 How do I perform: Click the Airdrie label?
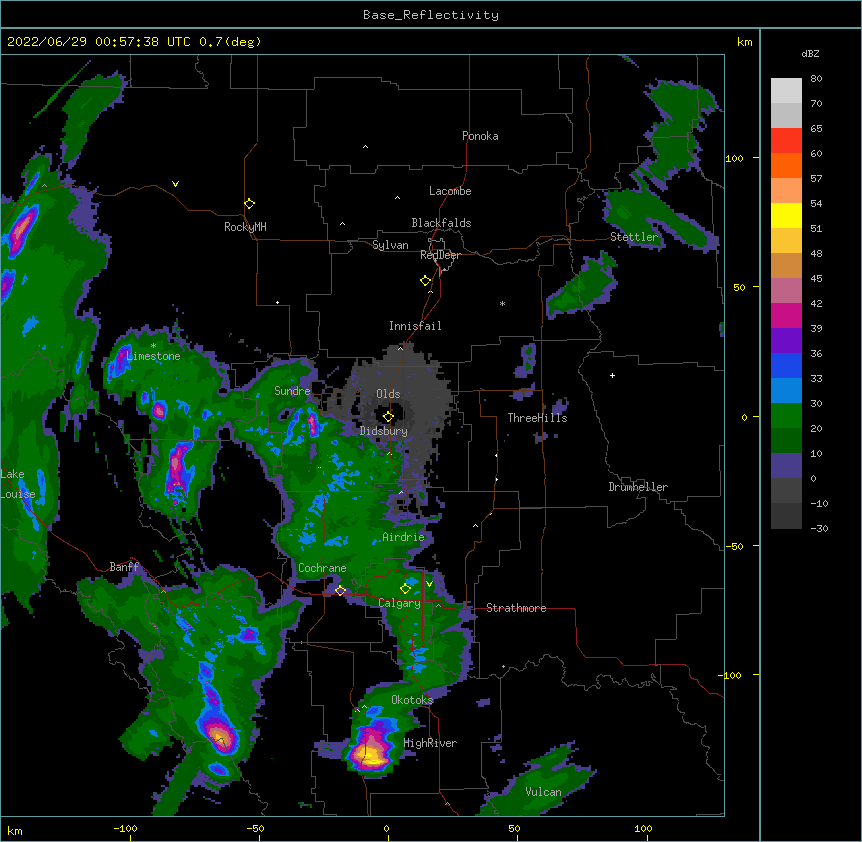pyautogui.click(x=404, y=537)
